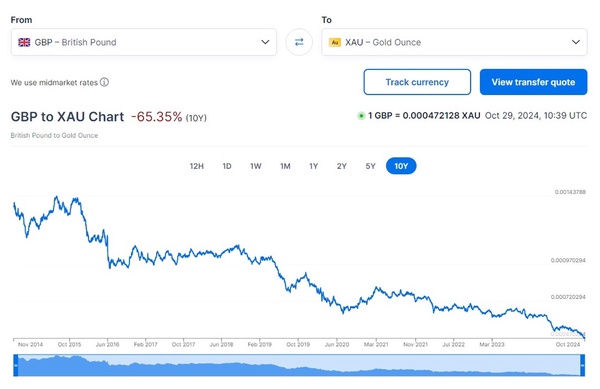Show the 2Y chart range

tap(342, 166)
